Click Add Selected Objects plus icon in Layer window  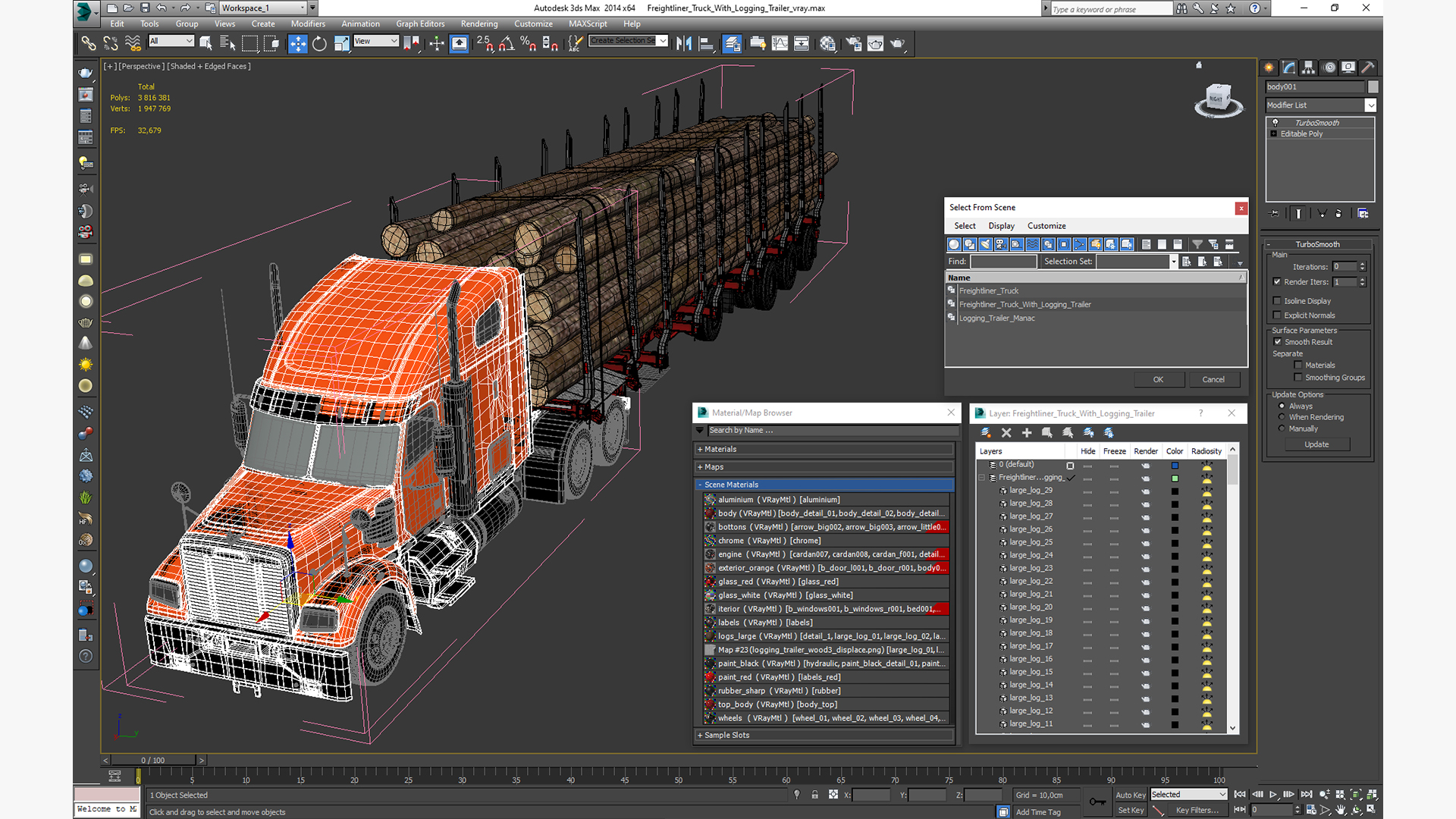point(1027,433)
